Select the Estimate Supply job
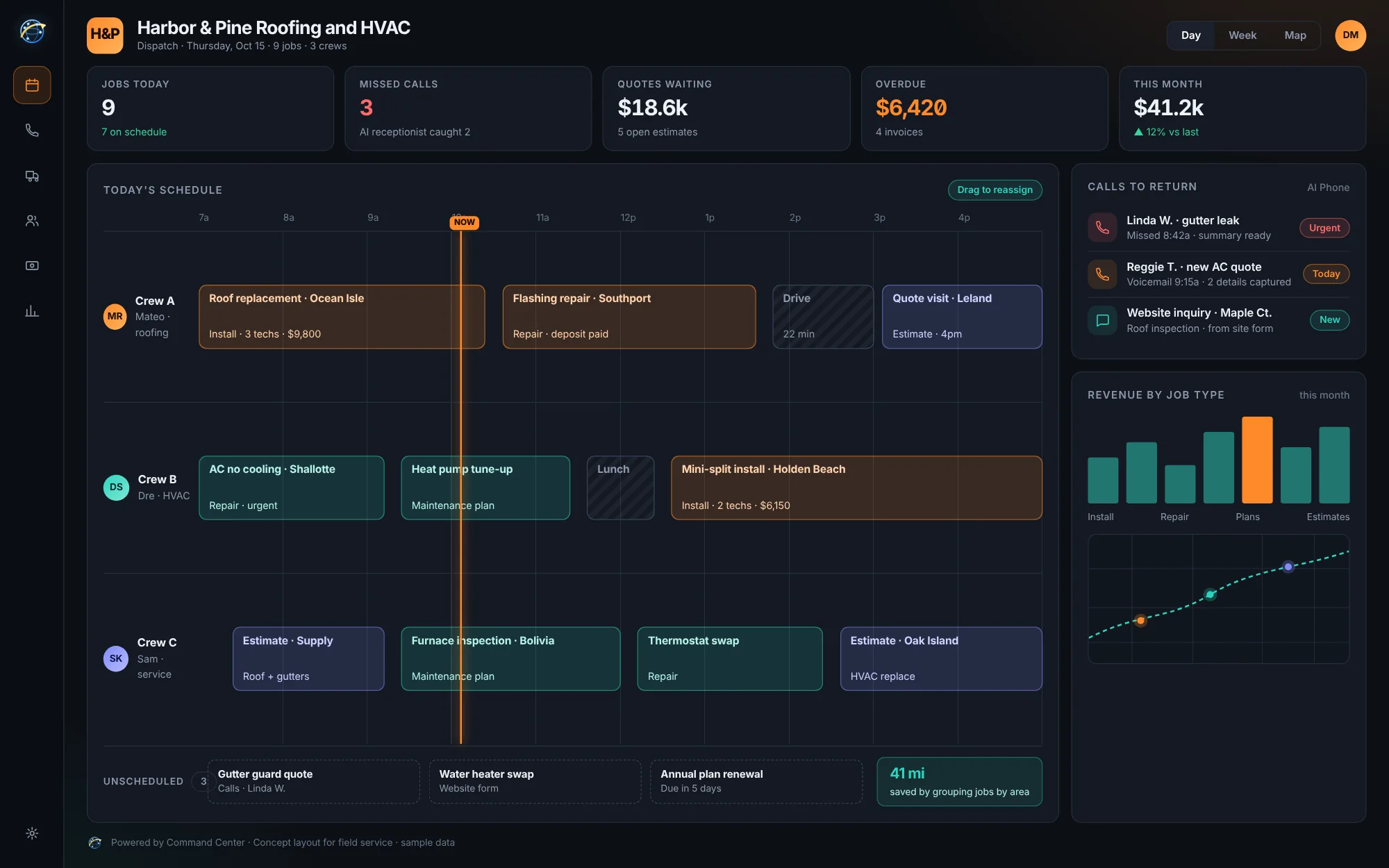 tap(308, 659)
